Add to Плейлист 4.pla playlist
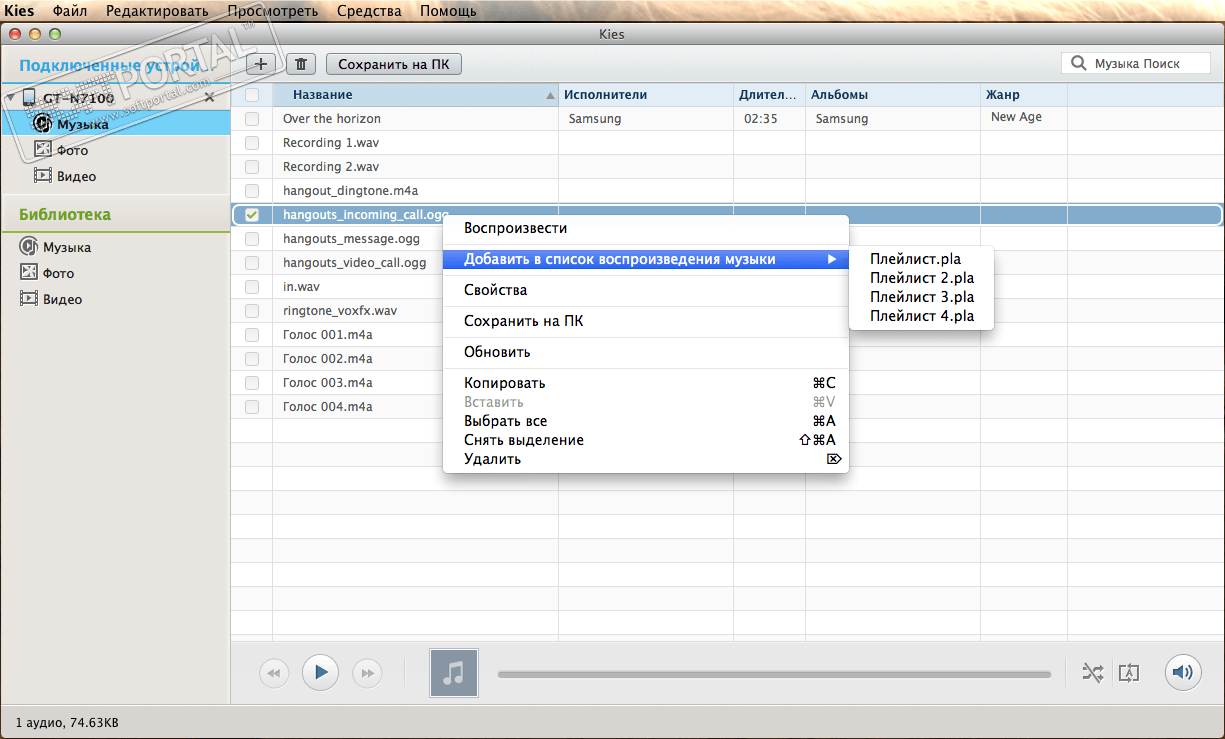This screenshot has width=1225, height=739. pyautogui.click(x=921, y=316)
